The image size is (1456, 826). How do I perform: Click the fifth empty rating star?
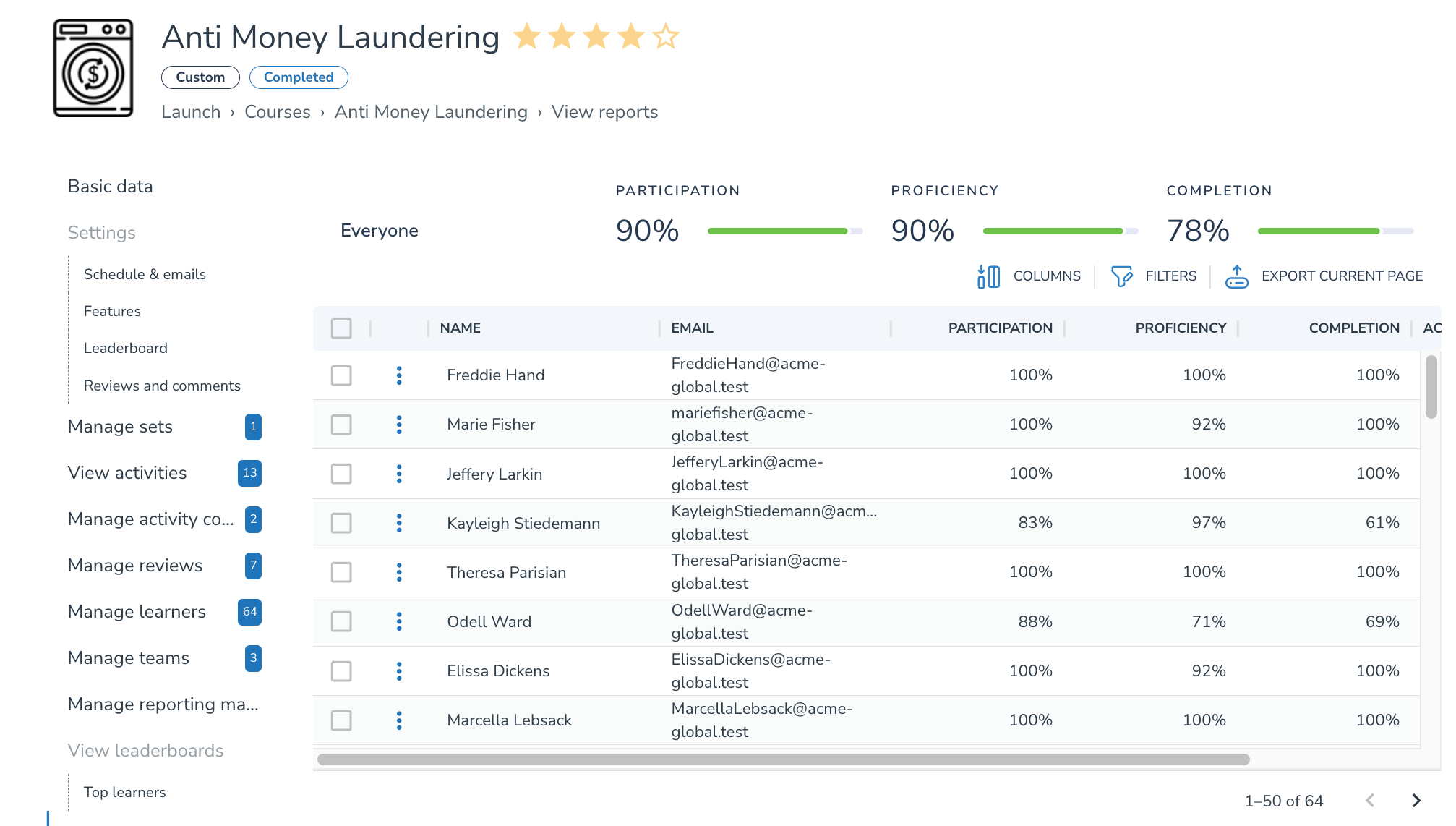pos(666,36)
